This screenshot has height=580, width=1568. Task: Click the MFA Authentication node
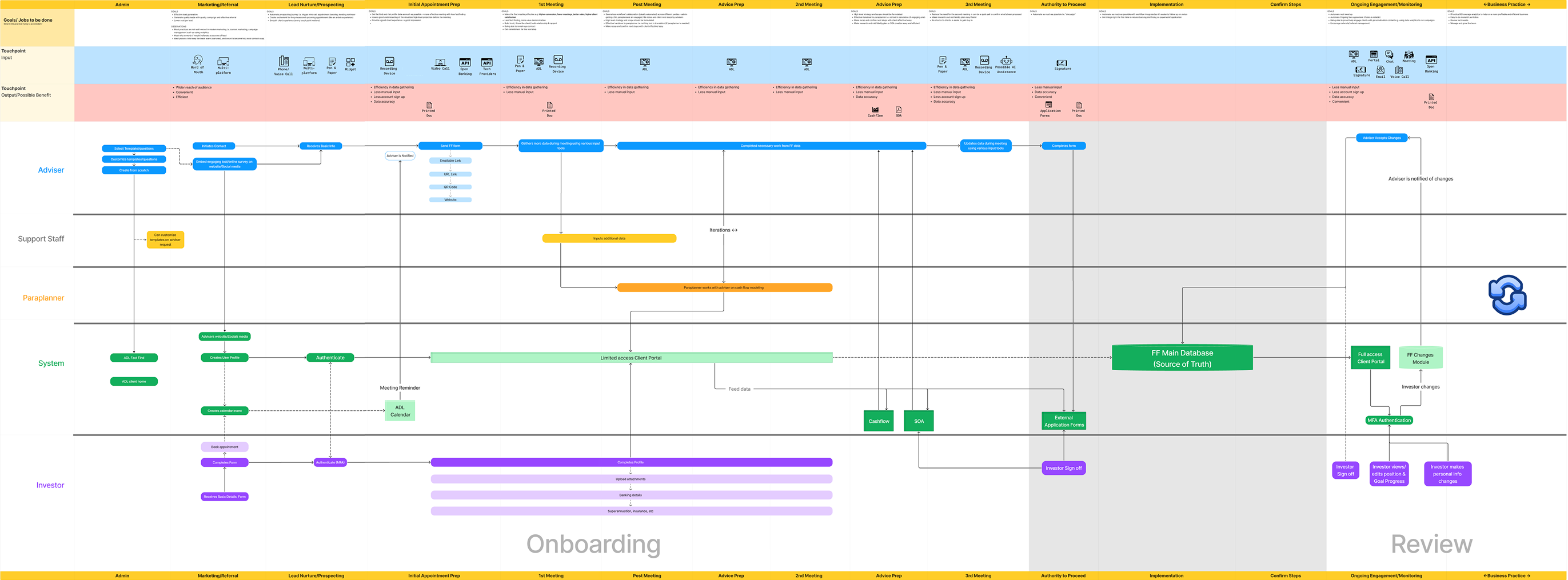click(1389, 420)
